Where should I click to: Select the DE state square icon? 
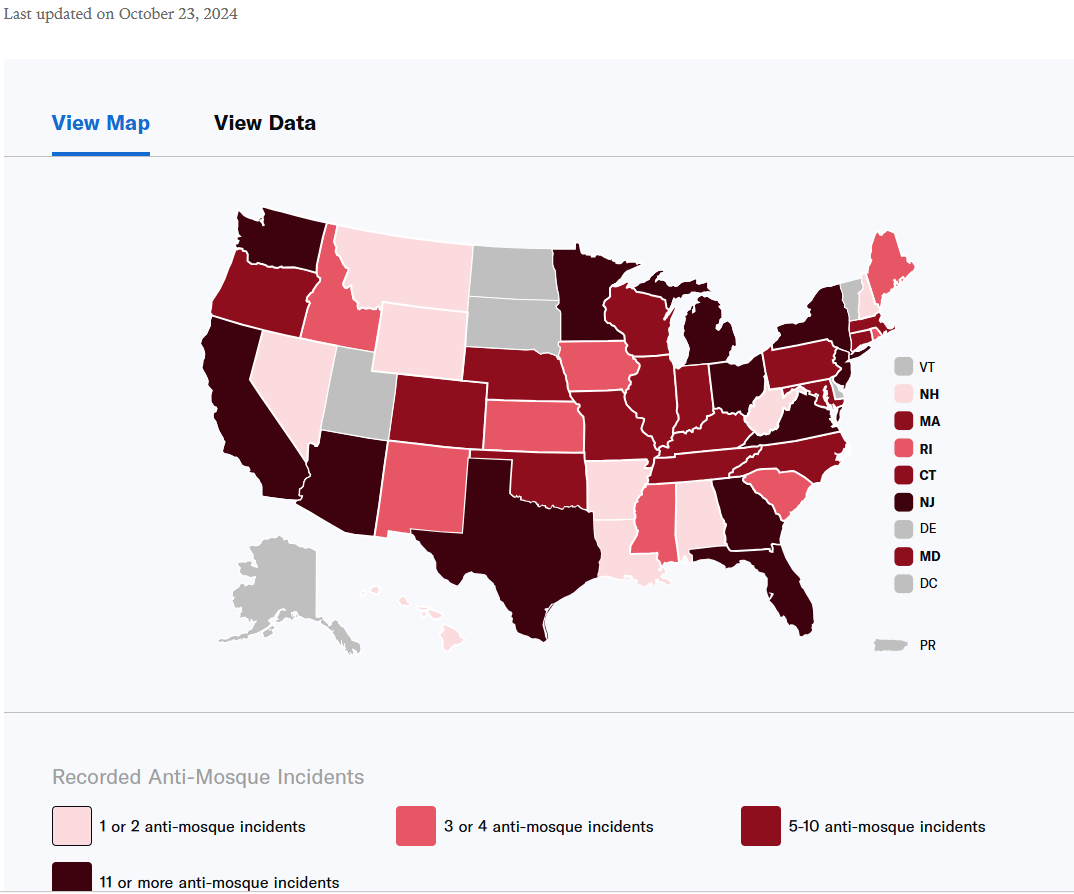(x=903, y=529)
